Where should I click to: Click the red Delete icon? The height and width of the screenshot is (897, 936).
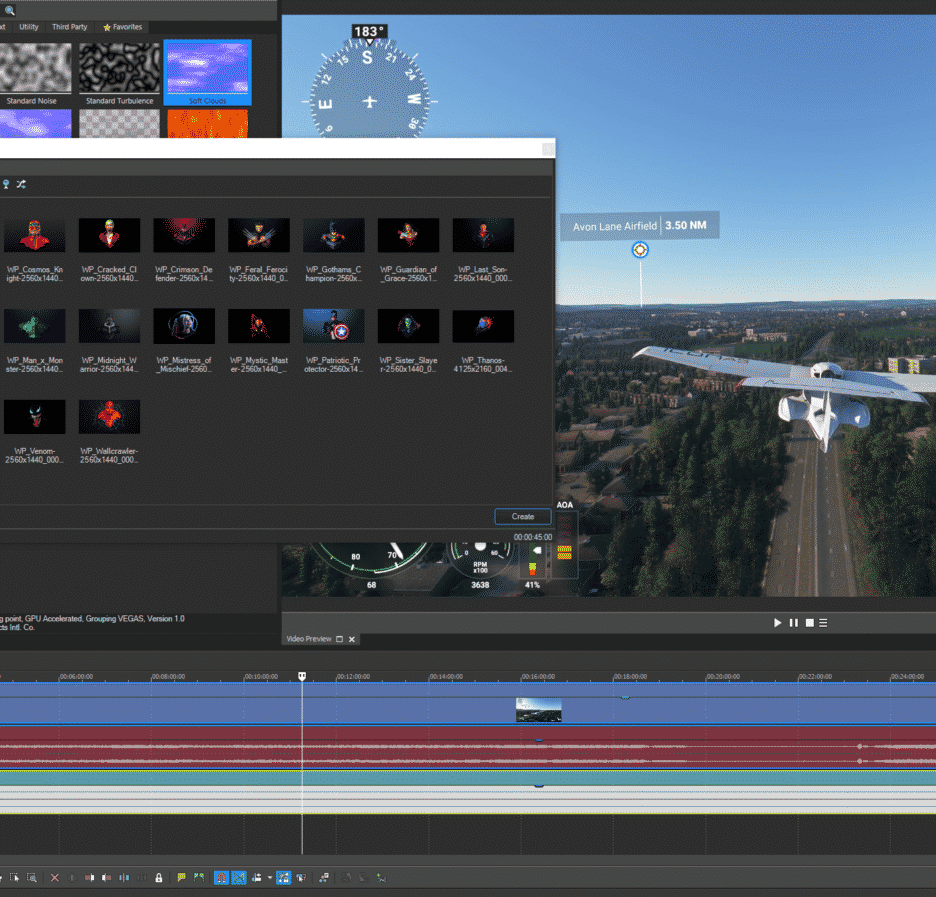(55, 878)
